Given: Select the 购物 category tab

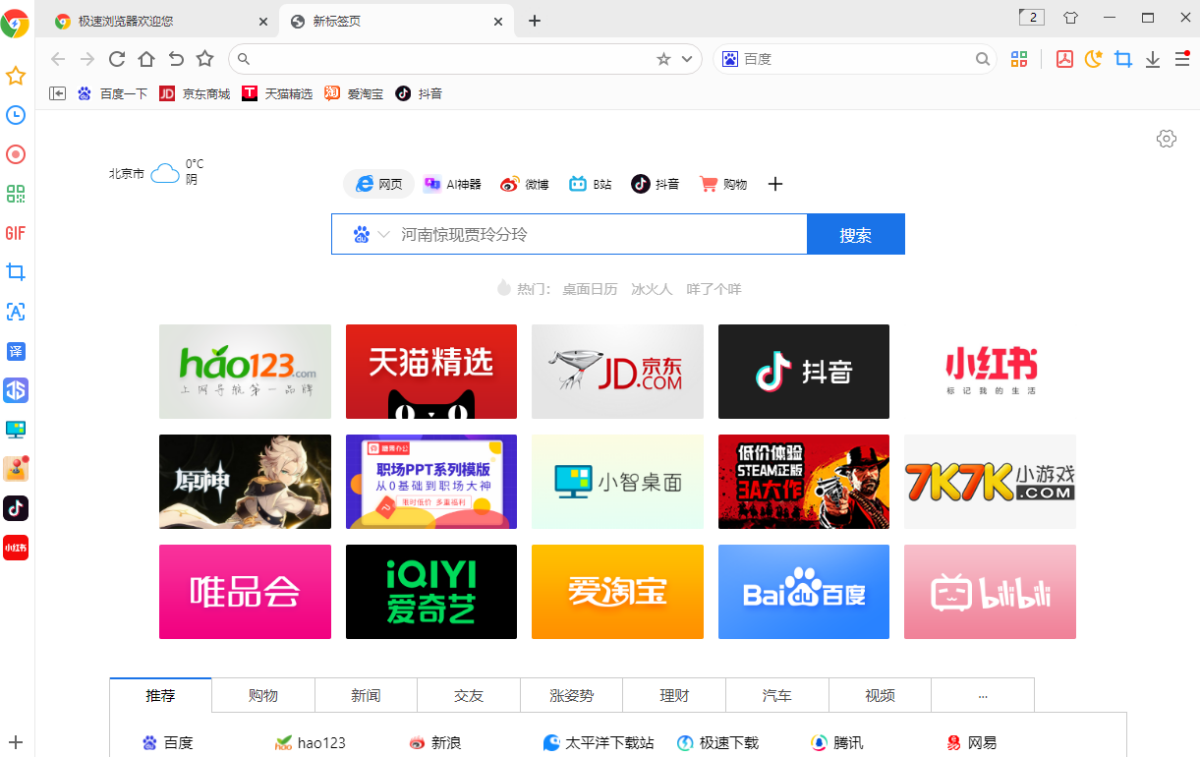Looking at the screenshot, I should point(262,695).
